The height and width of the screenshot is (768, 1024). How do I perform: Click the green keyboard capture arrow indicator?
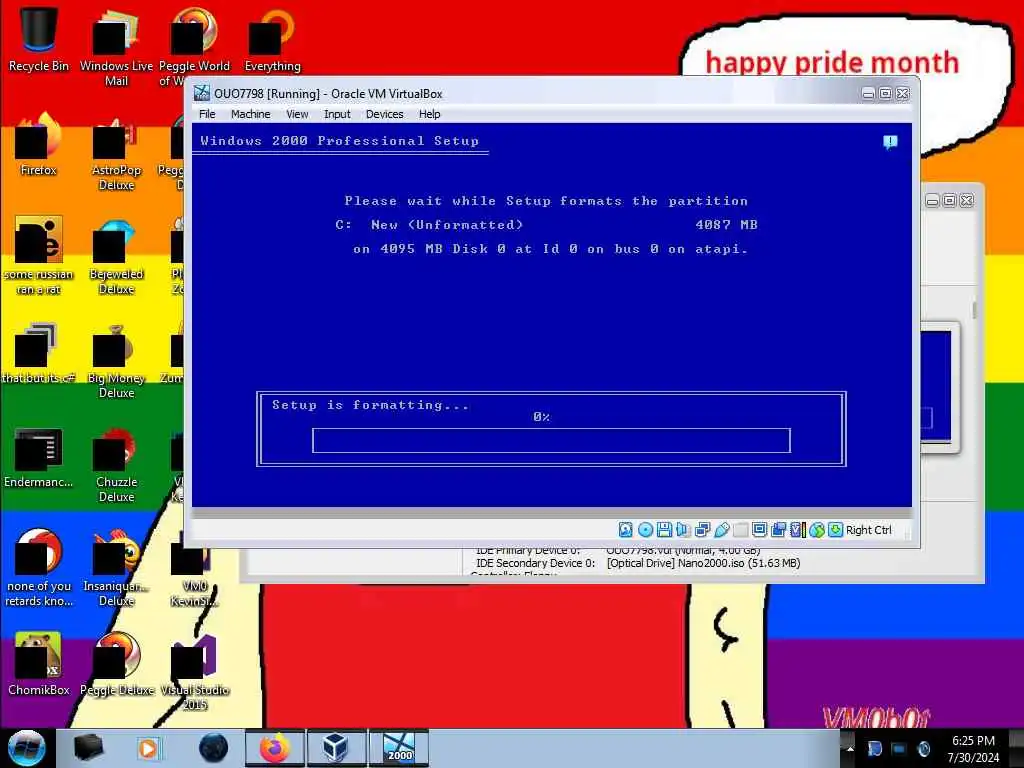coord(835,530)
